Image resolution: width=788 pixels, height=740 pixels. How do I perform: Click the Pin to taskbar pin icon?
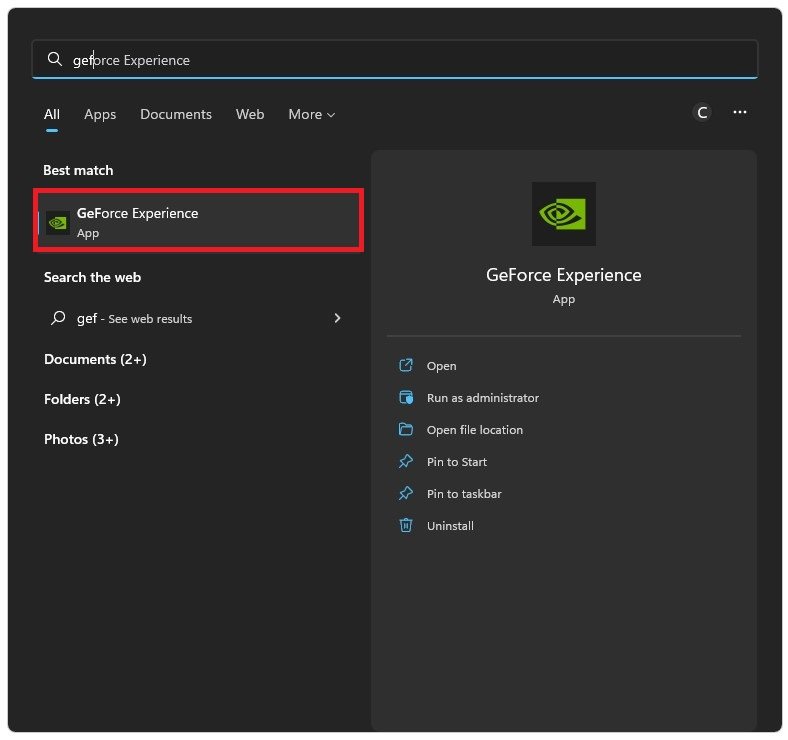[x=406, y=494]
